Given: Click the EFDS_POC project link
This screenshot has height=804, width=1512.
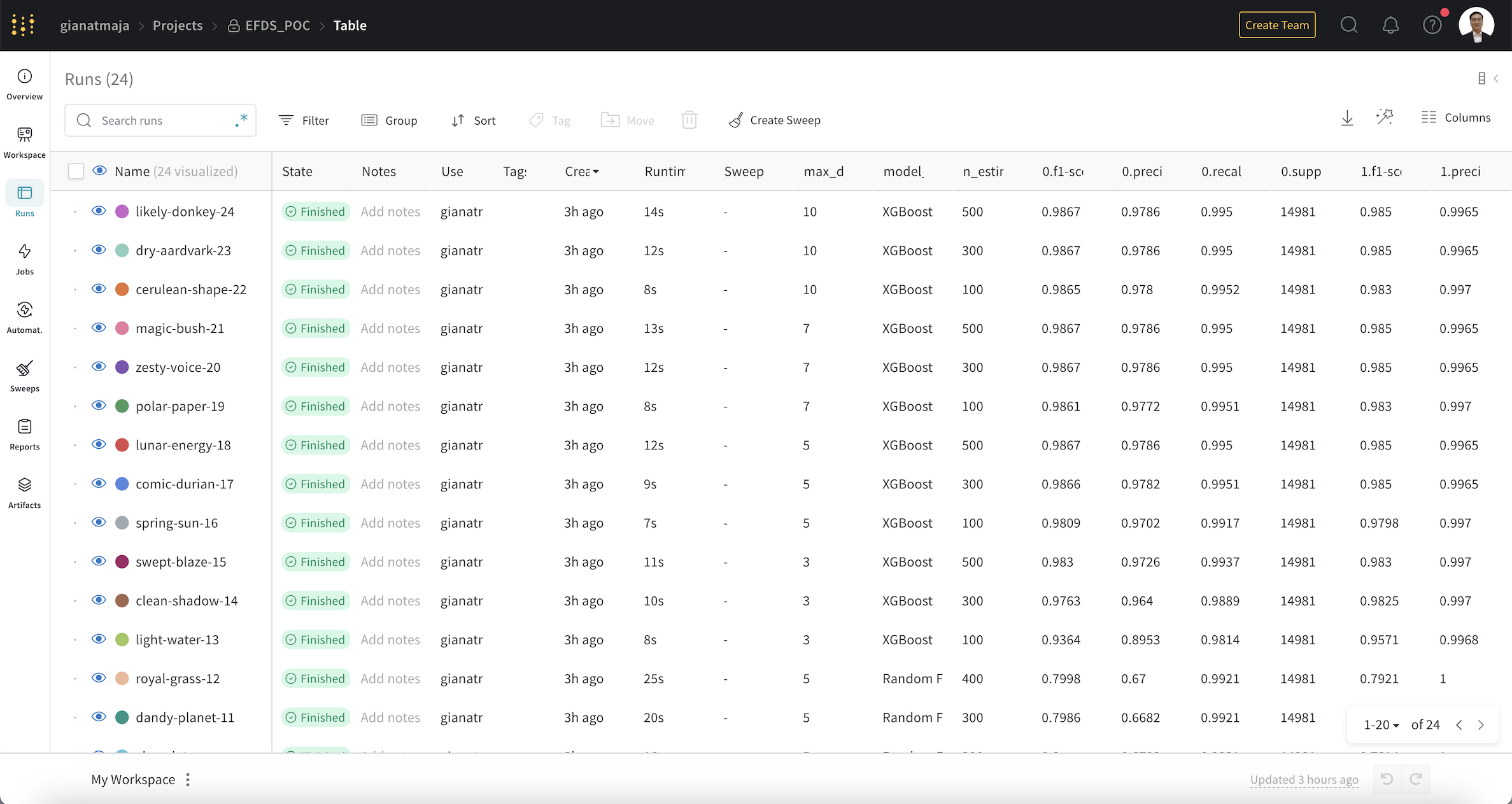Looking at the screenshot, I should [277, 25].
